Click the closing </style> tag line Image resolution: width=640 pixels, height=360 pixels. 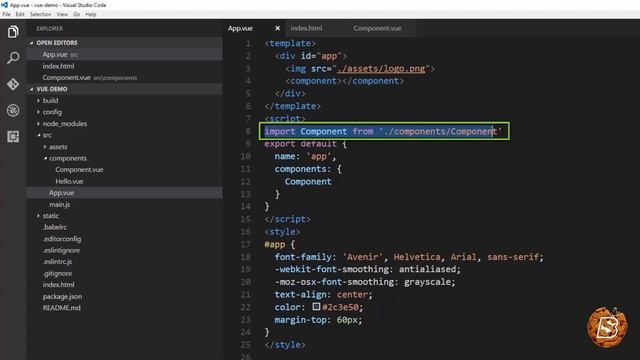pos(285,345)
